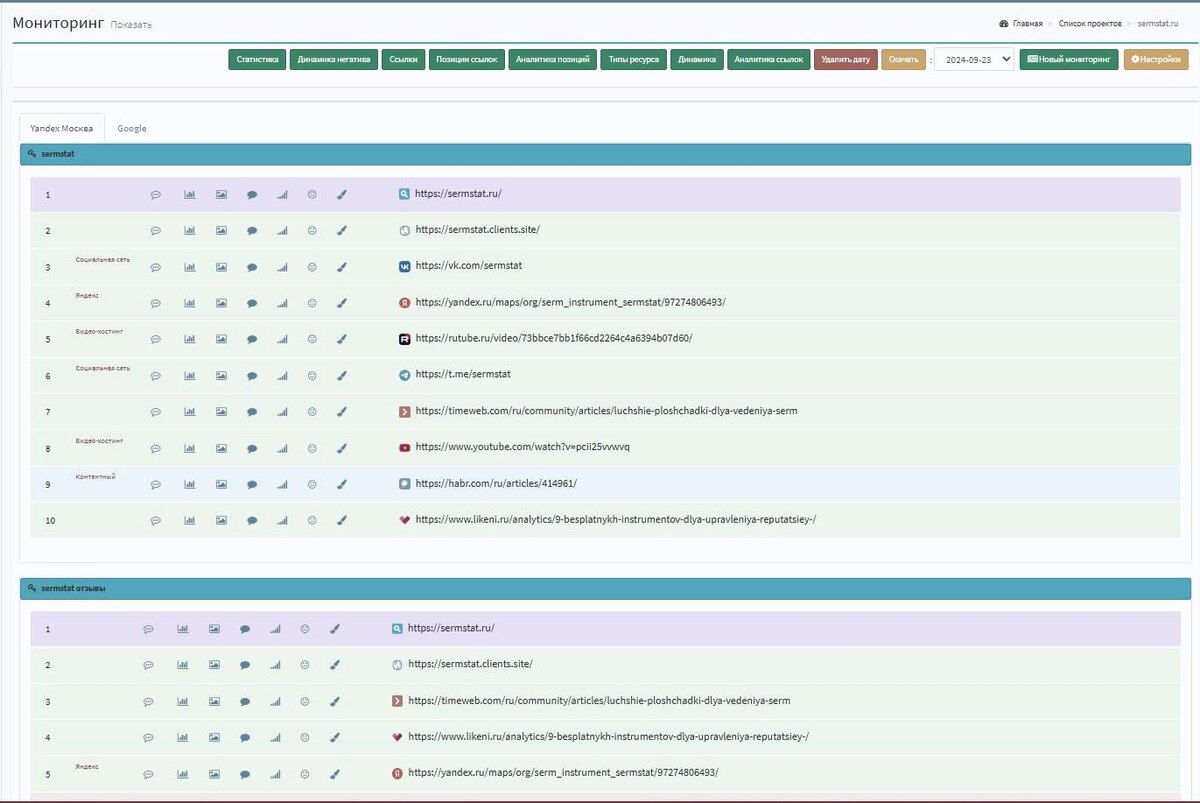
Task: Click the paintbrush icon in the yandex.ru/maps row of the sermstat group
Action: click(x=341, y=303)
